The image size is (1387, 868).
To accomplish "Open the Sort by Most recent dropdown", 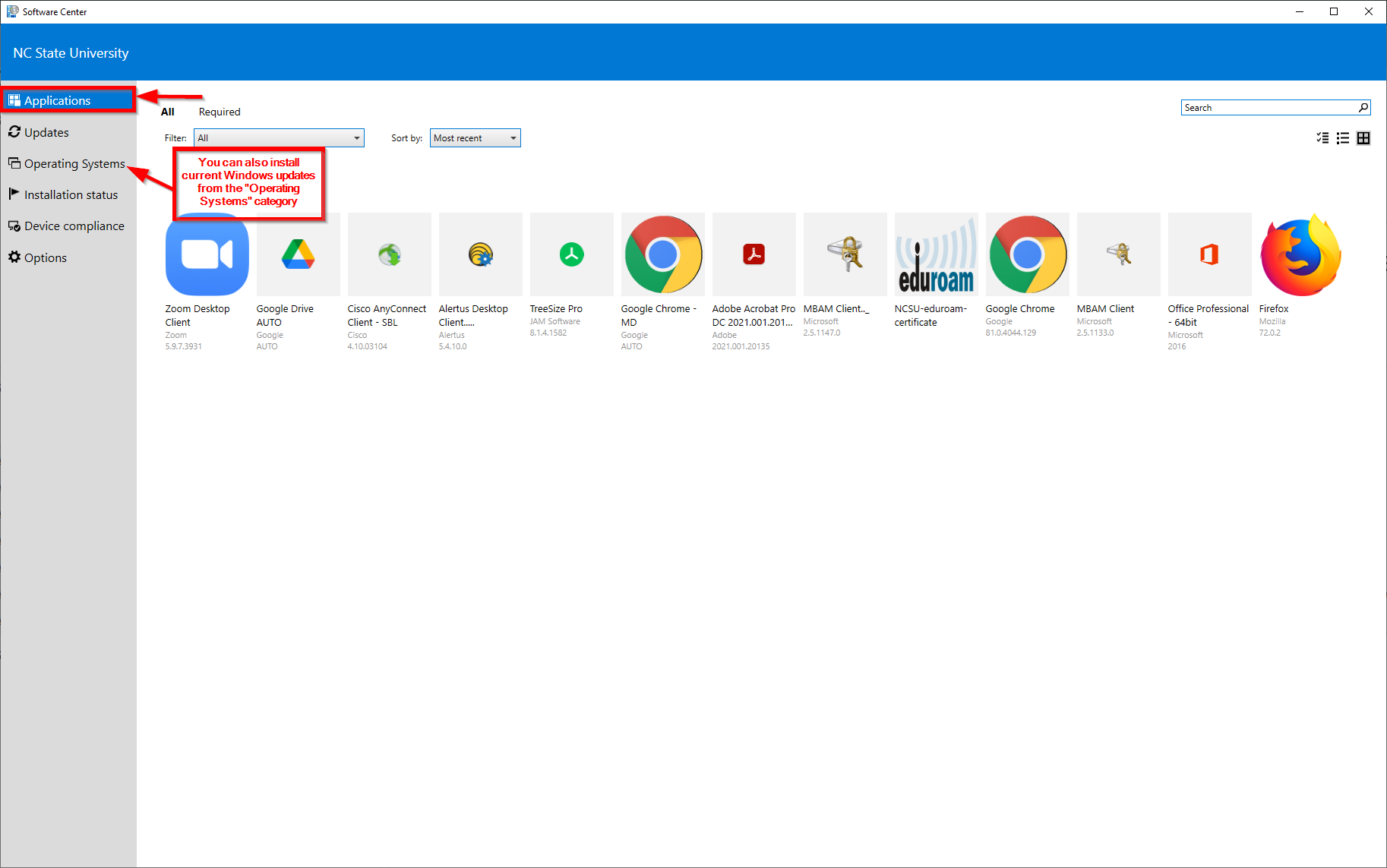I will 475,138.
